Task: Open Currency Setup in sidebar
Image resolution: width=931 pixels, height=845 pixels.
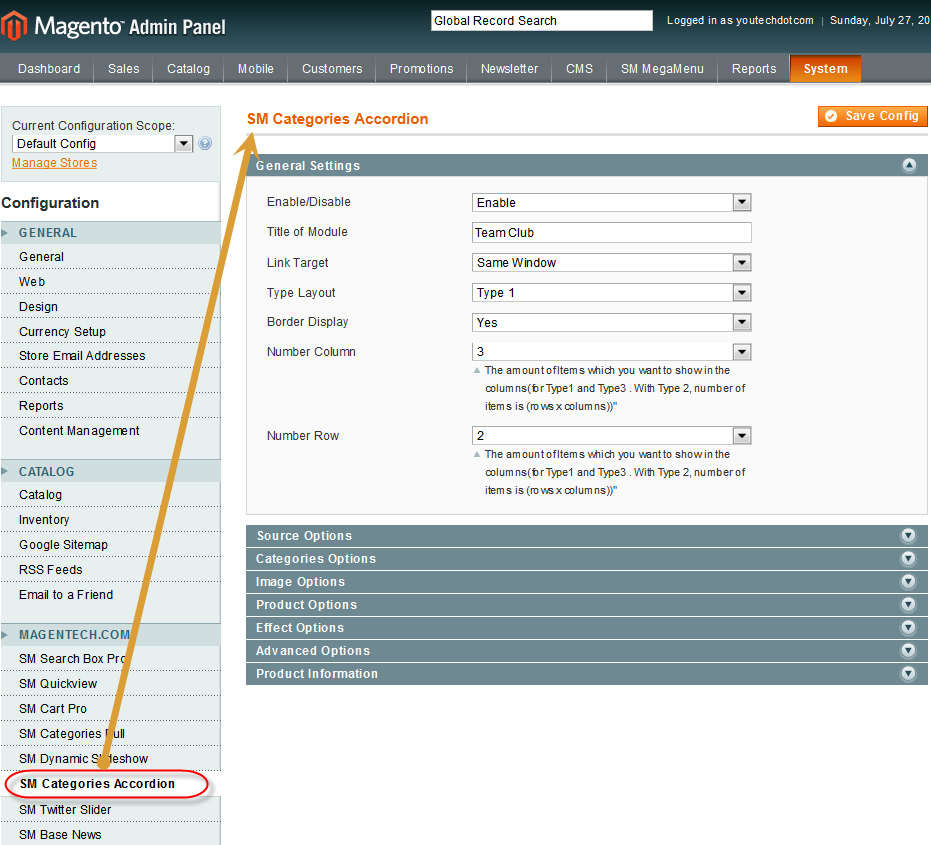Action: click(x=110, y=331)
